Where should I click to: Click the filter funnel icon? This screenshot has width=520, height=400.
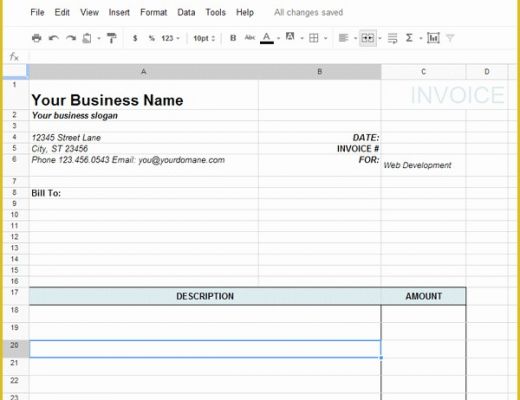point(450,38)
